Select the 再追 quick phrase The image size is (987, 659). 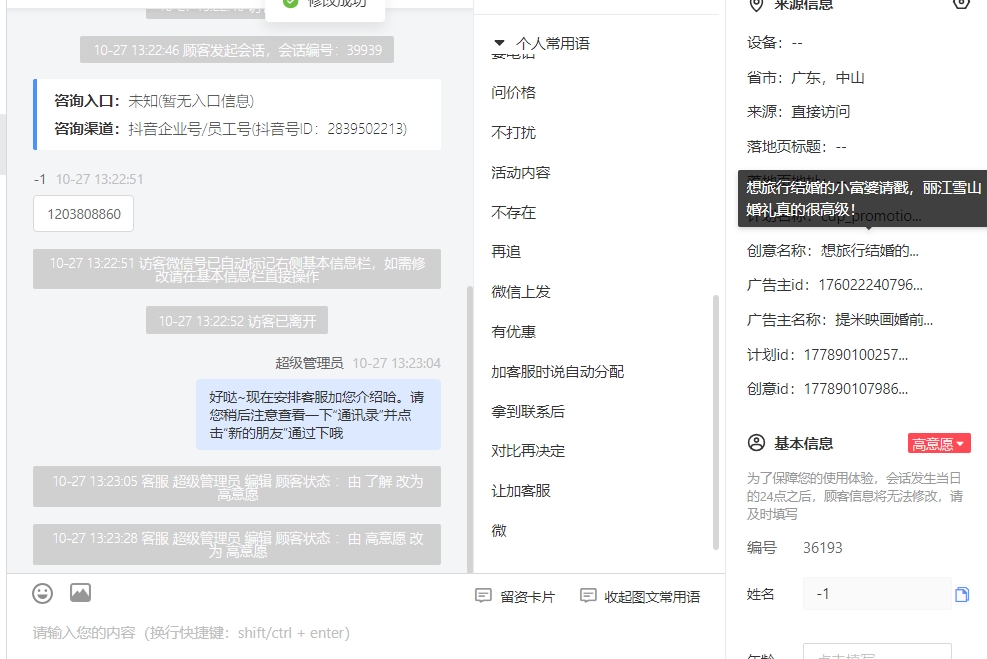tap(506, 252)
